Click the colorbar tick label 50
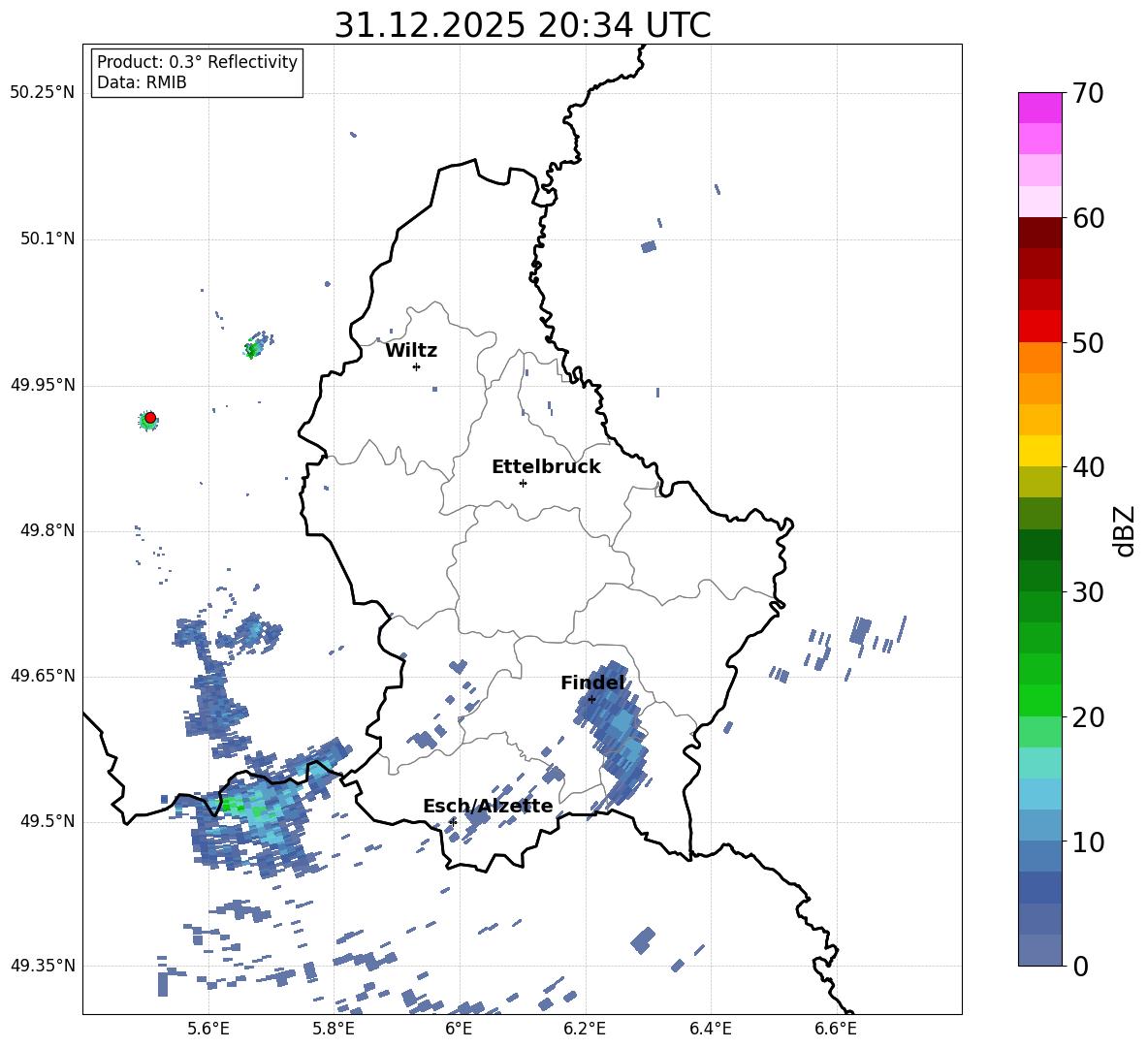Viewport: 1148px width, 1048px height. tap(1088, 343)
